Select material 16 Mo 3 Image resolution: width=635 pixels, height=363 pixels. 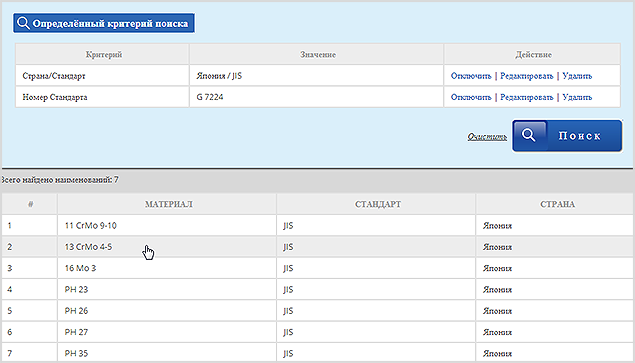pyautogui.click(x=80, y=268)
